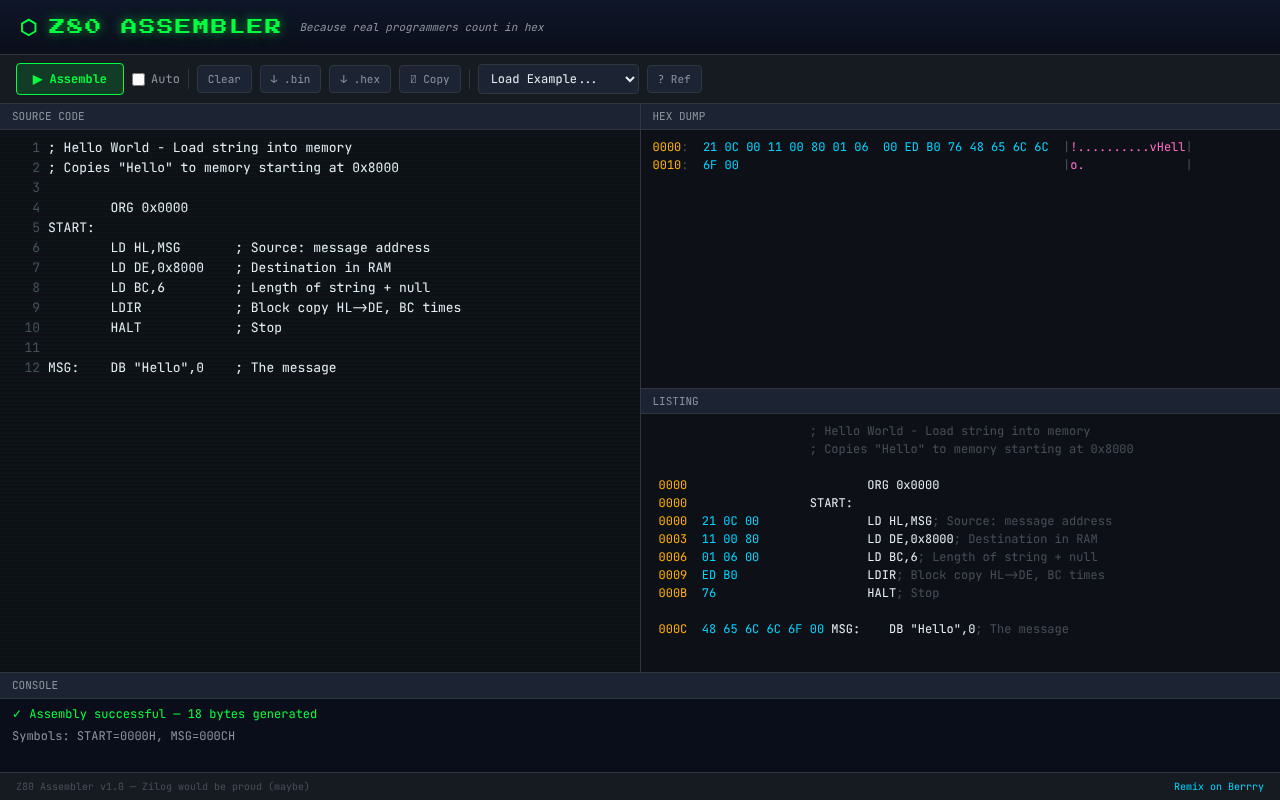Click source line ORG 0x0000
This screenshot has width=1280, height=800.
tap(149, 208)
